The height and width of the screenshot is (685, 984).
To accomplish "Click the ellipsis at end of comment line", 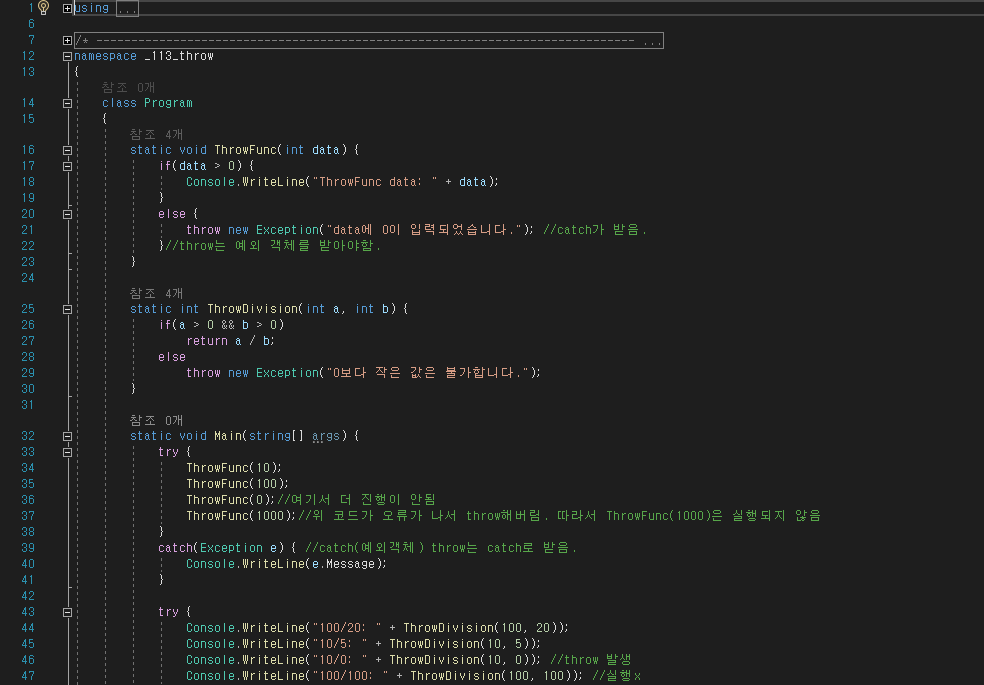I will point(652,41).
